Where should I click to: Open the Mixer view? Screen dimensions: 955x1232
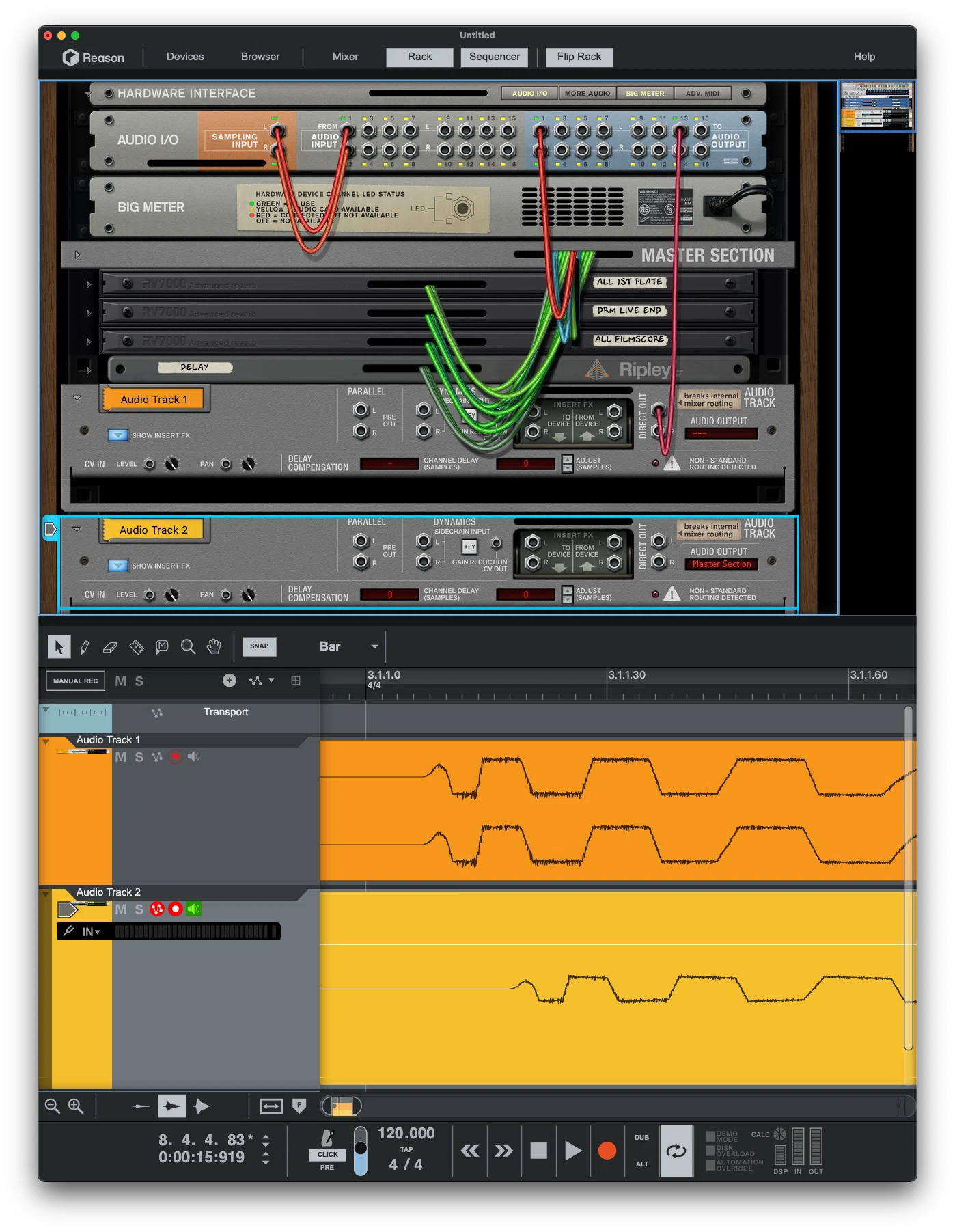(346, 57)
